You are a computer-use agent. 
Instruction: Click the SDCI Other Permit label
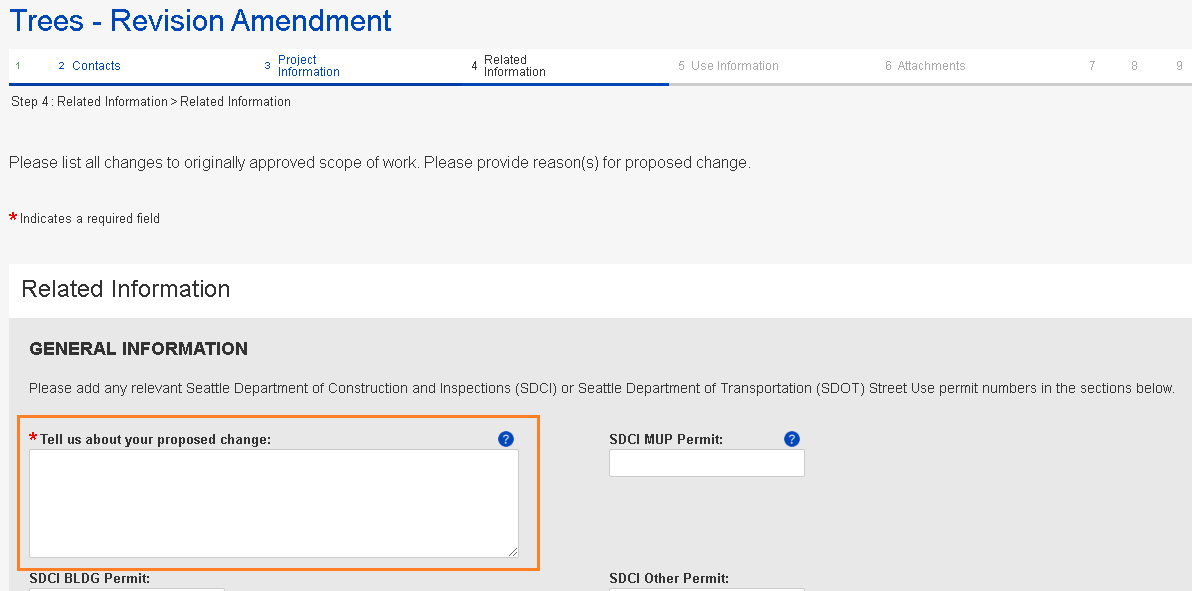pos(668,578)
